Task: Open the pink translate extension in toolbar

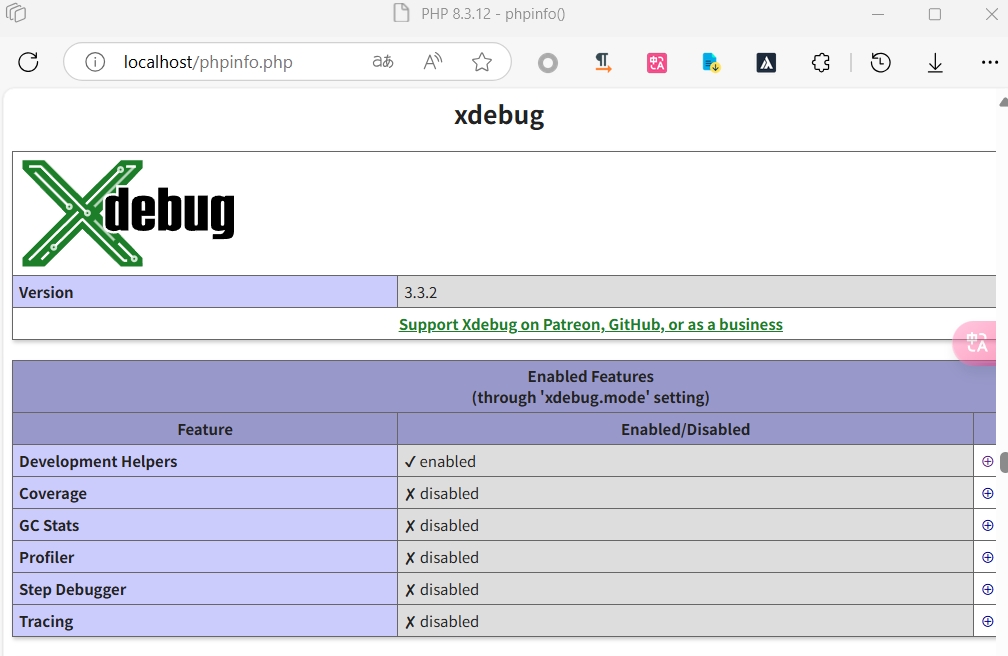Action: [656, 62]
